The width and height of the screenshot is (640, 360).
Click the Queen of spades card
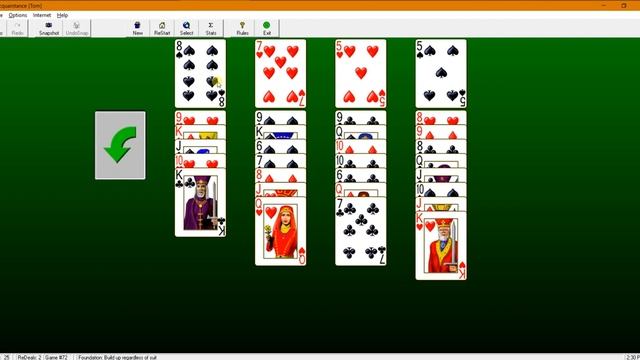tap(360, 132)
